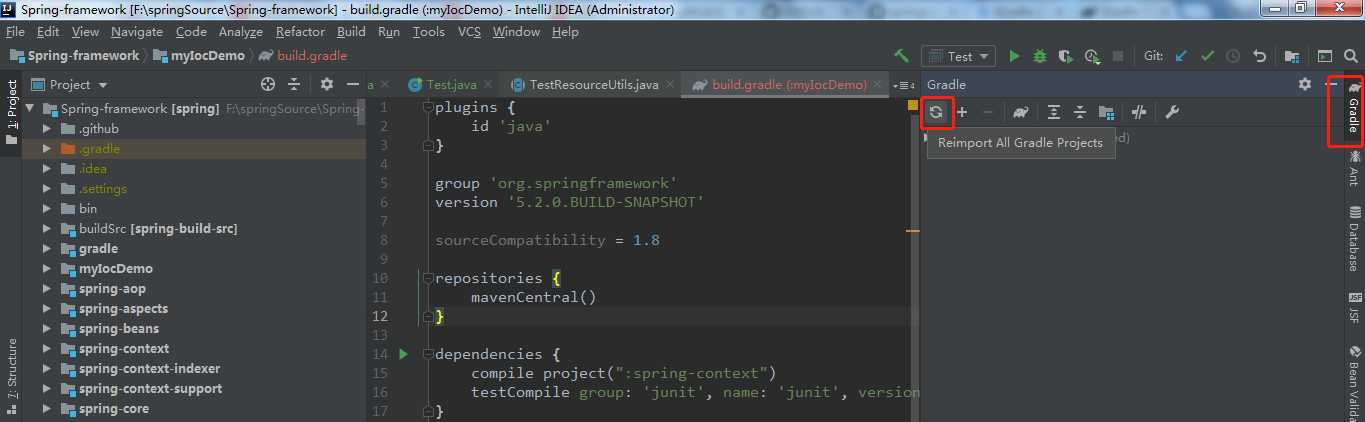Click build.gradle in the breadcrumb bar

(x=304, y=56)
